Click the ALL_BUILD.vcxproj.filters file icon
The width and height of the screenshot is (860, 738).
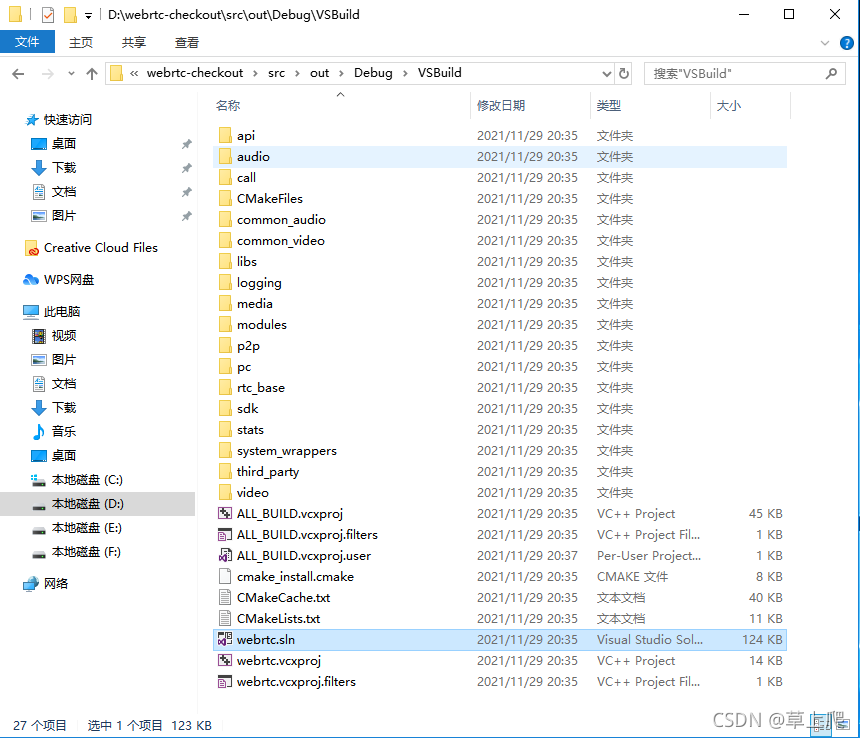click(x=225, y=535)
